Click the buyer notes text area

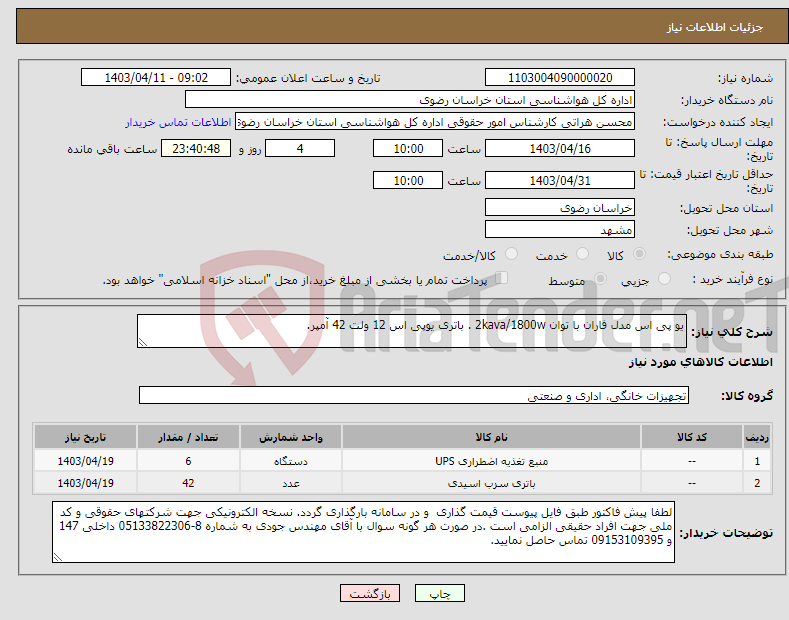tap(363, 532)
